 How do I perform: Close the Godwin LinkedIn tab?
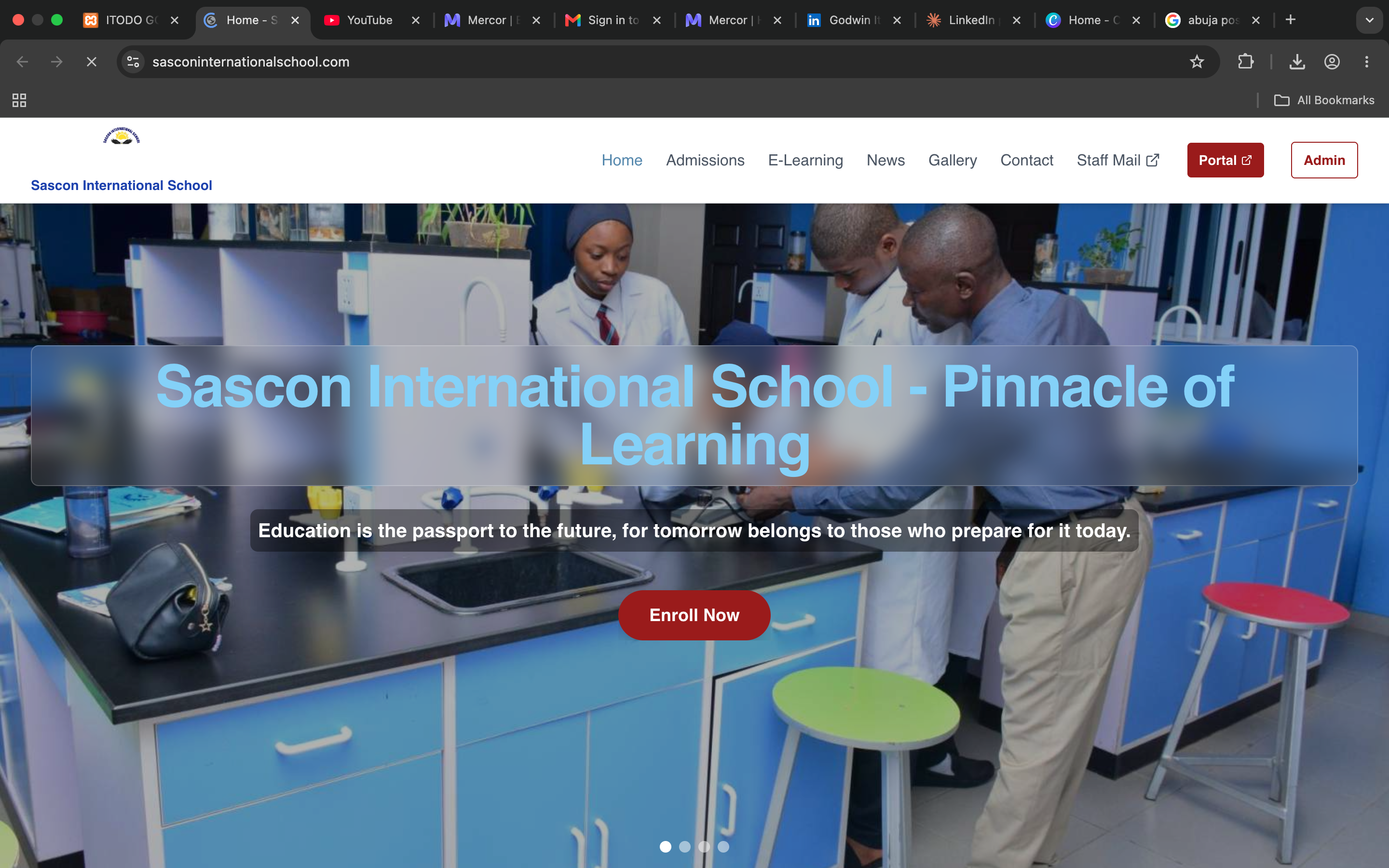point(897,20)
